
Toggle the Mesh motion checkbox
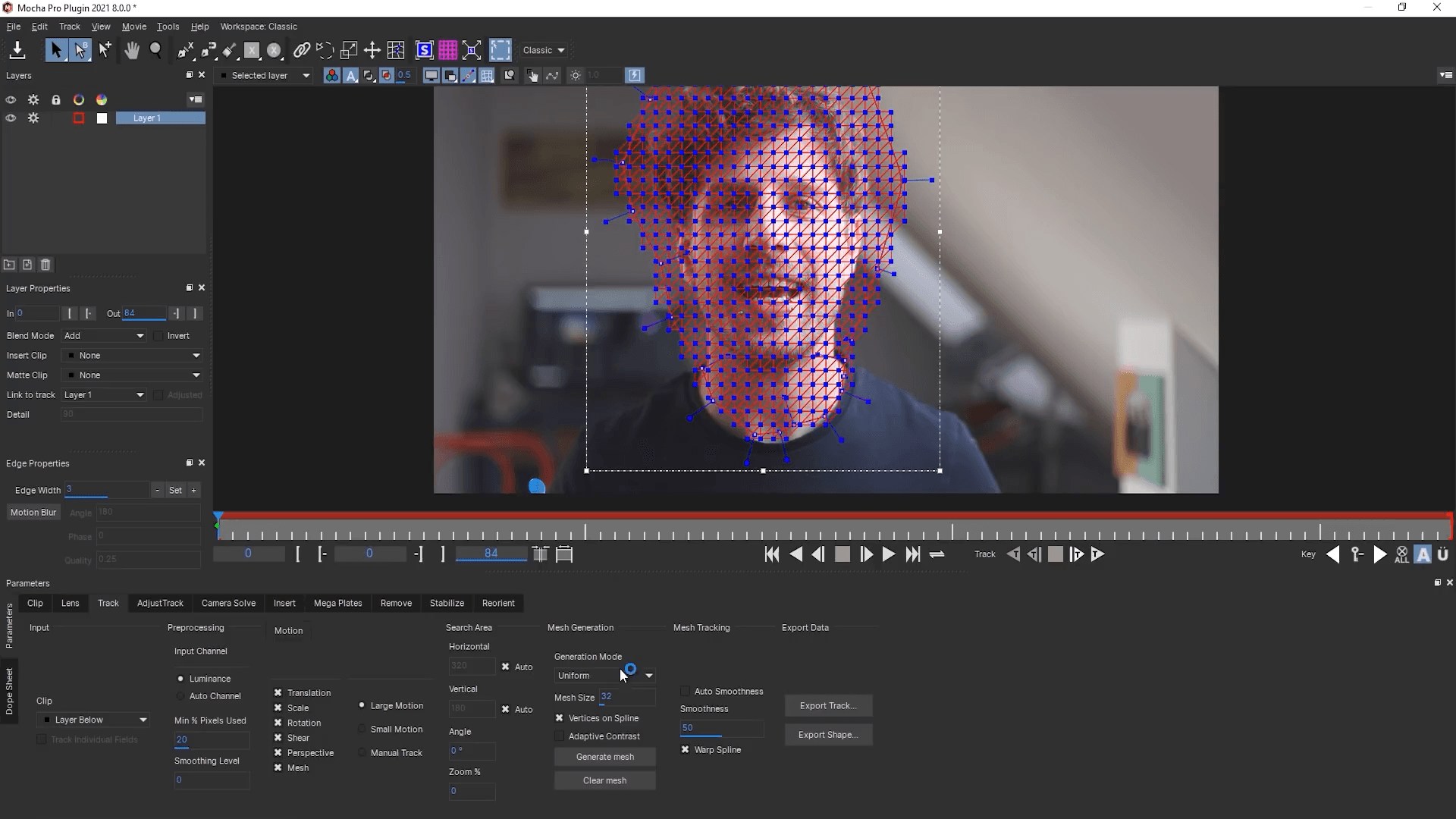(x=278, y=767)
